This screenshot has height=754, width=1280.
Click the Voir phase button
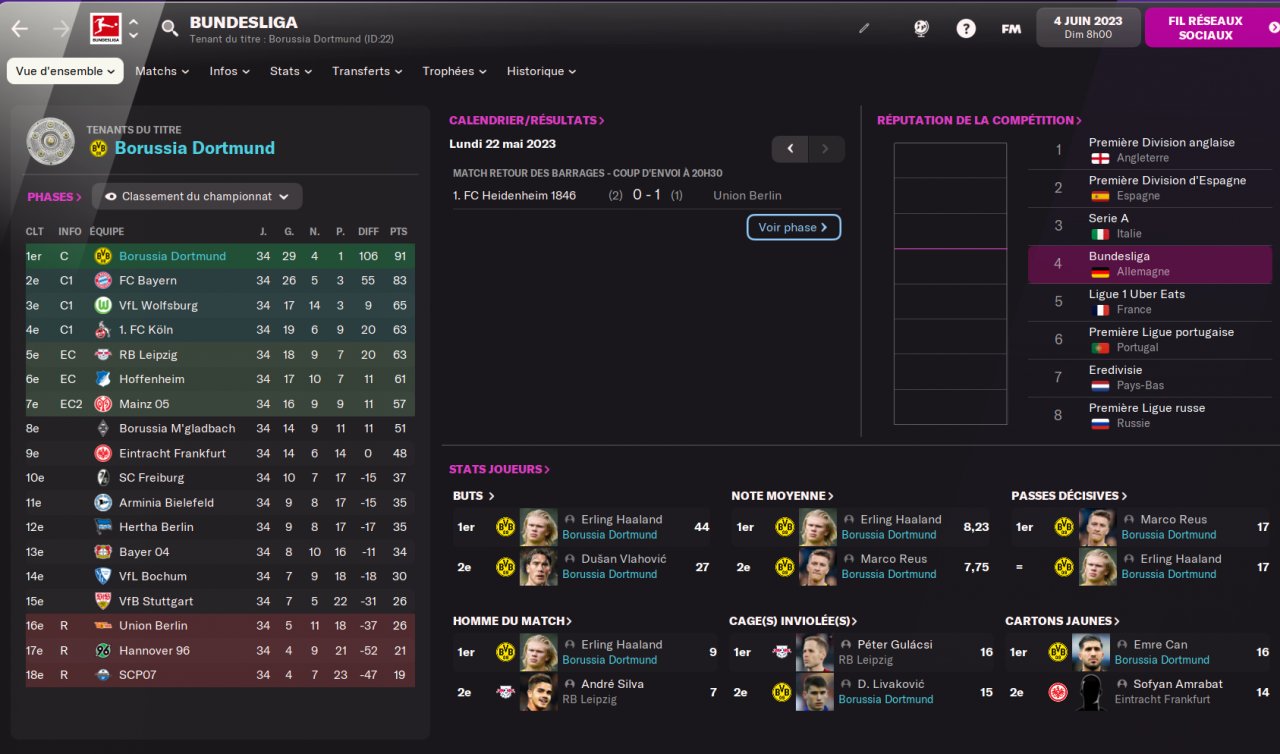pos(794,227)
